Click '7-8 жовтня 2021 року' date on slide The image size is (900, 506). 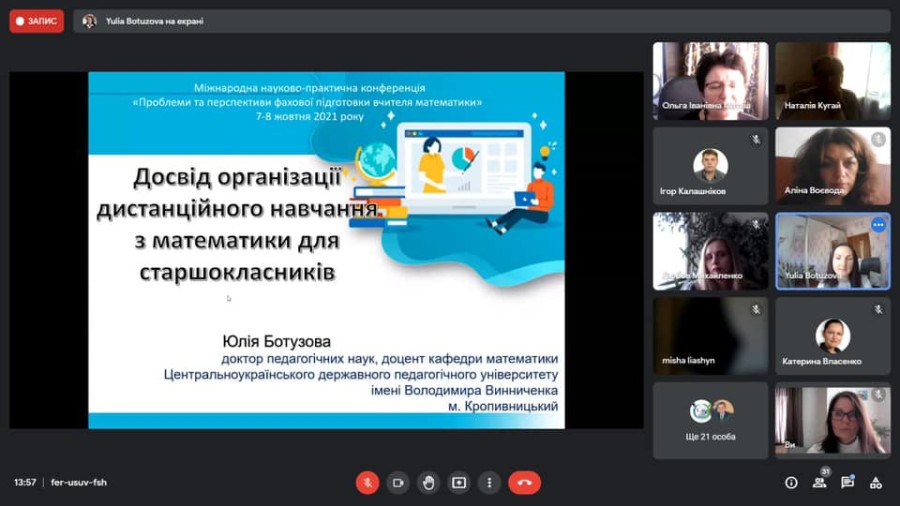coord(309,116)
